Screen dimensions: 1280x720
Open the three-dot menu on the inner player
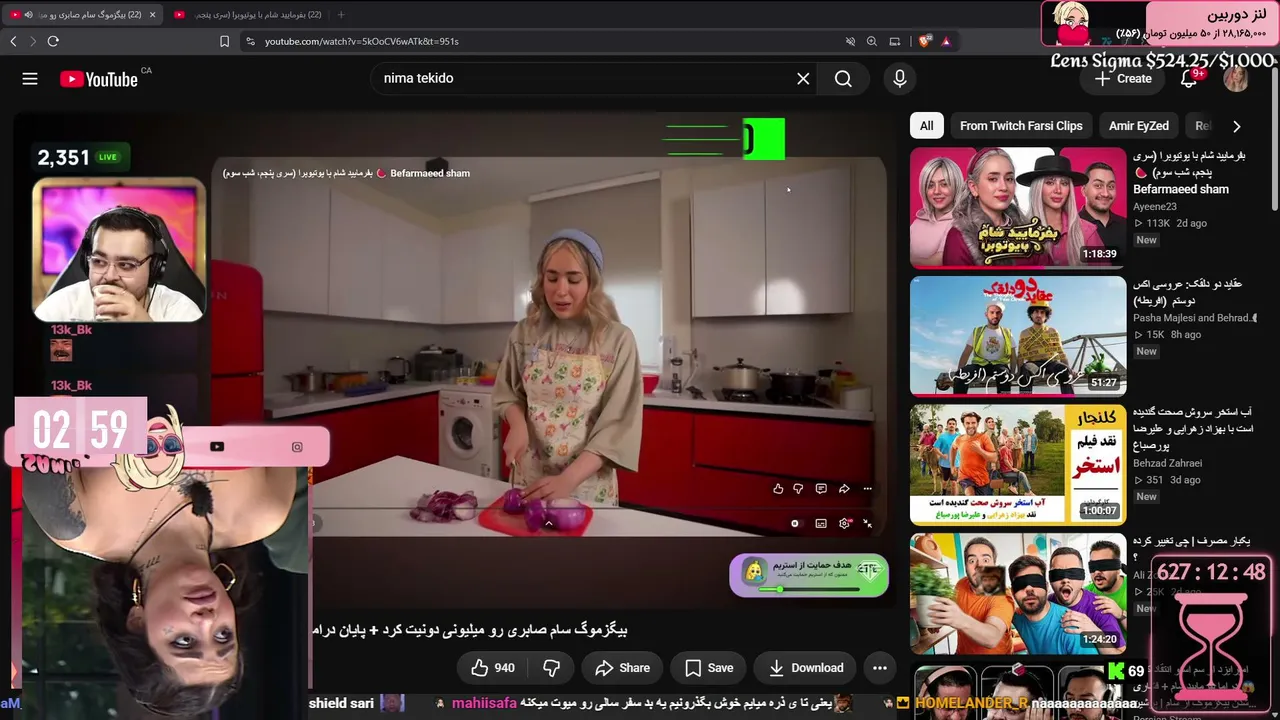[867, 489]
